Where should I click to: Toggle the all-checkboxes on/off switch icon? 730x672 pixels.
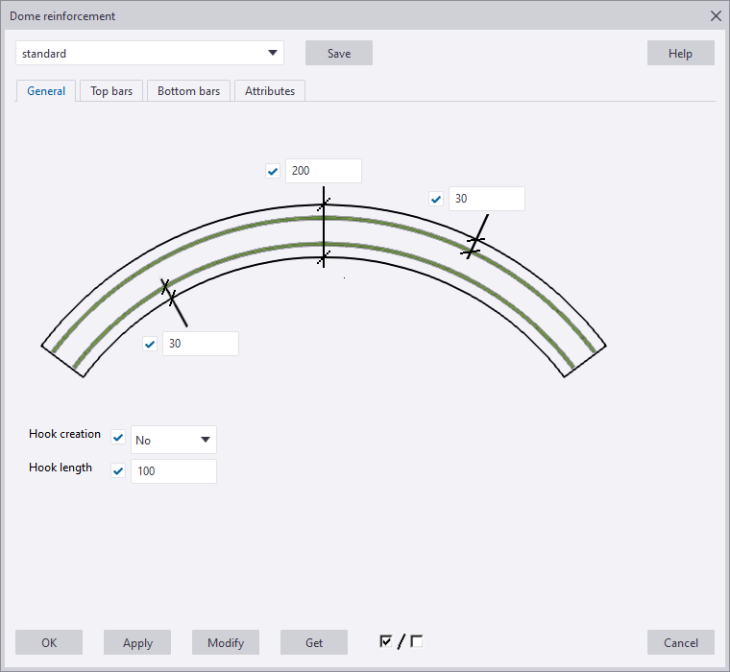click(401, 642)
